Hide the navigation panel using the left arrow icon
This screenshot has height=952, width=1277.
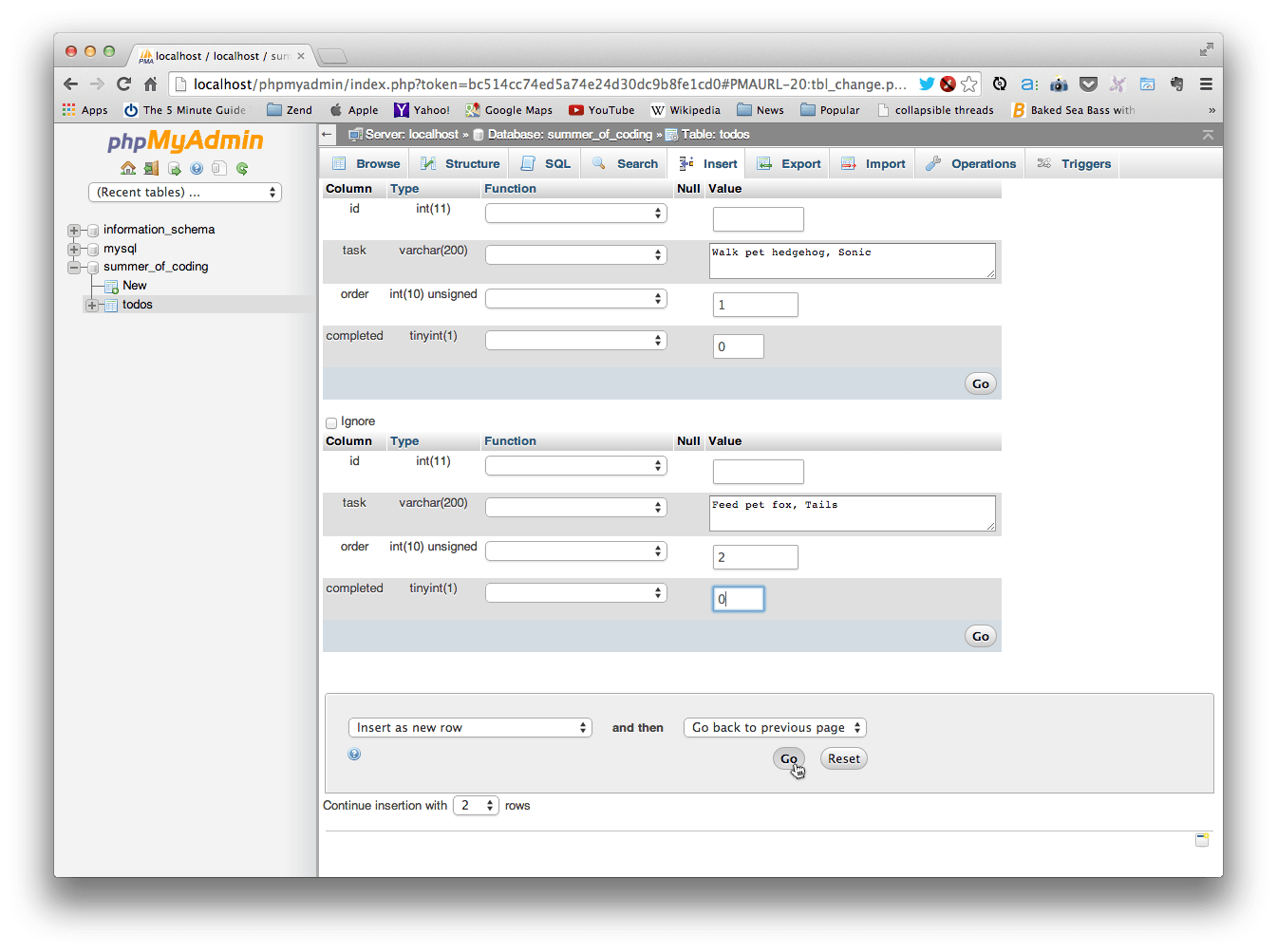point(326,135)
